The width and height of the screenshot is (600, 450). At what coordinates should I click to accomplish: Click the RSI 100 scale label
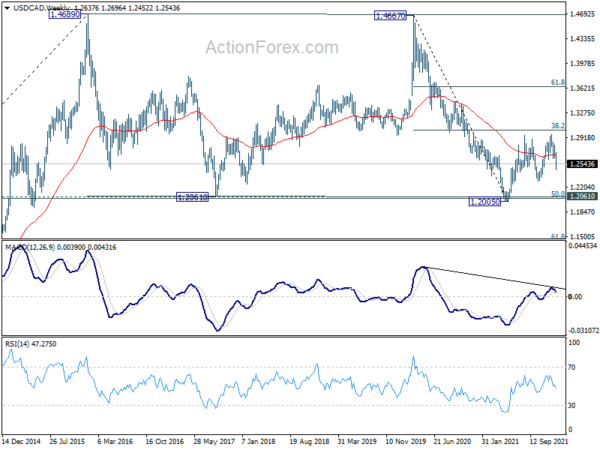[x=574, y=342]
